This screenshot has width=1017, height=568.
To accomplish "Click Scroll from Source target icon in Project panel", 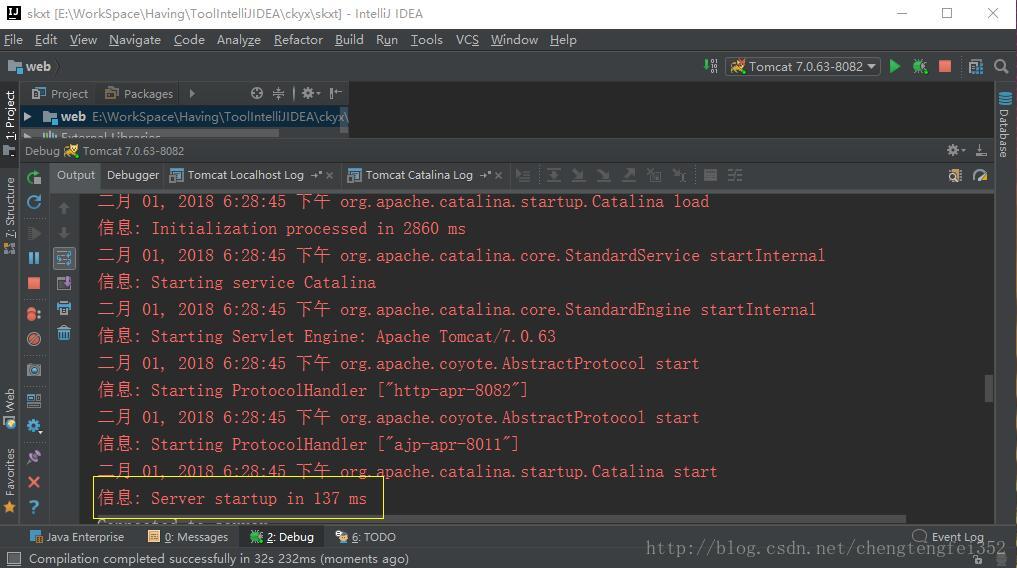I will pos(257,93).
